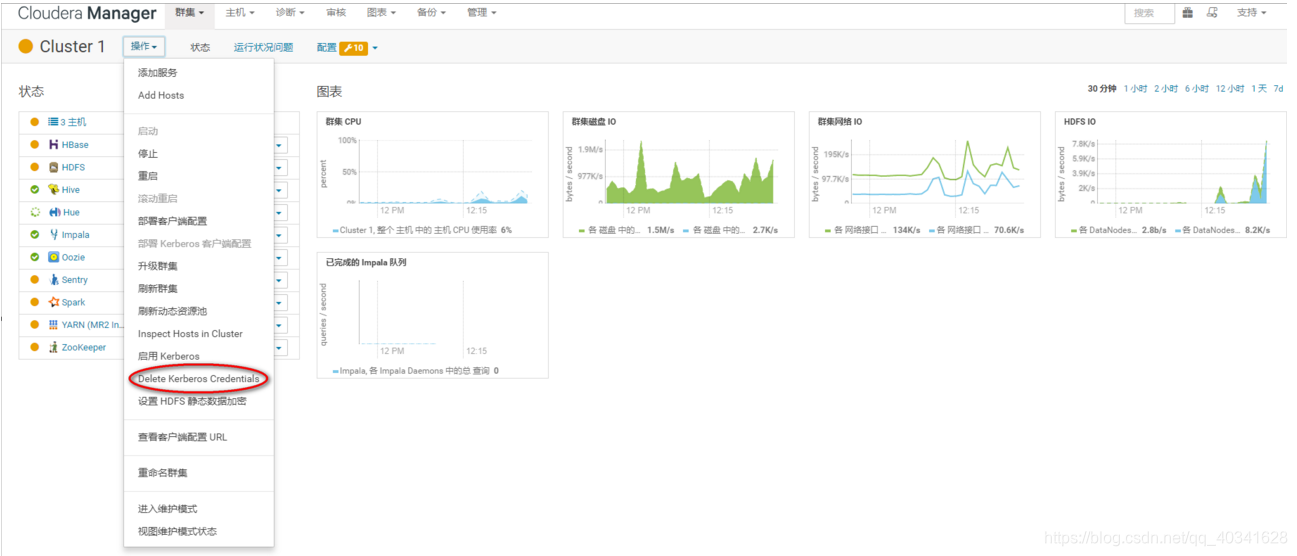Select 设置 HDFS 静态数据加密
The image size is (1297, 556).
coord(192,401)
